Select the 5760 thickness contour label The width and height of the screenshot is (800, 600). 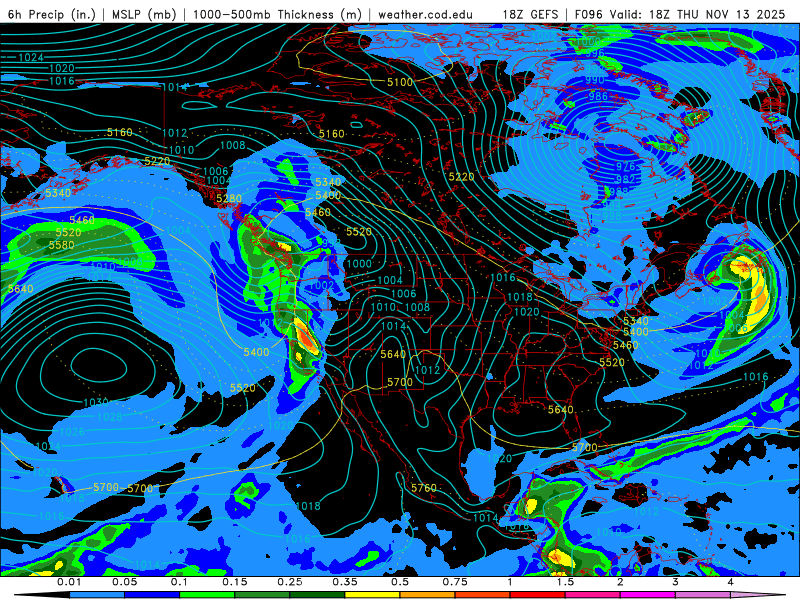coord(424,488)
